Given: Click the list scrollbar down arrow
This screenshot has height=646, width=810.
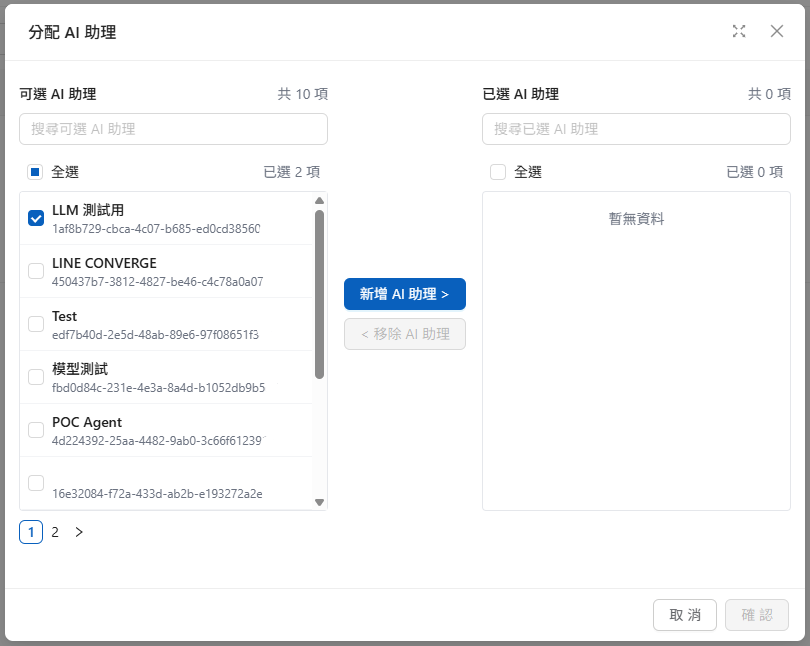Looking at the screenshot, I should pos(319,502).
